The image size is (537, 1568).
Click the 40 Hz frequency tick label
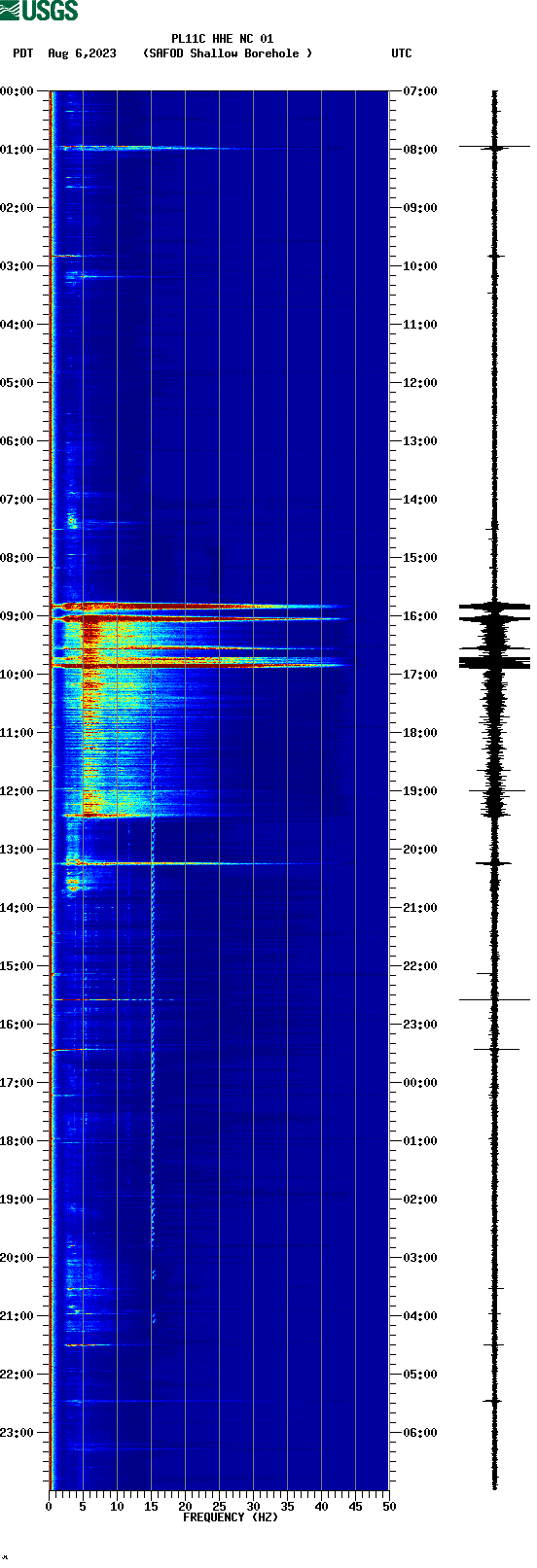click(x=321, y=1507)
